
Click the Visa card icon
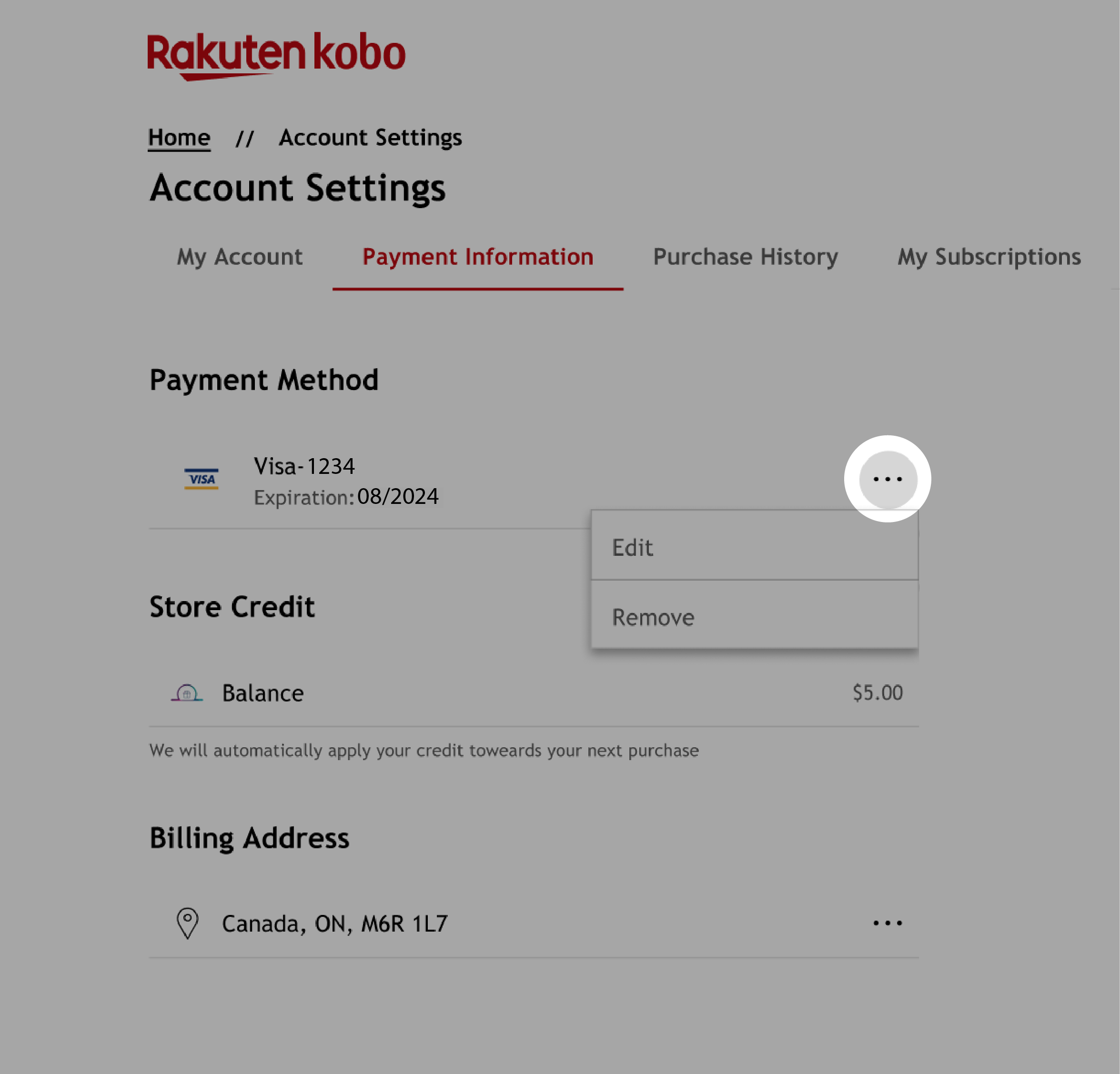[201, 479]
